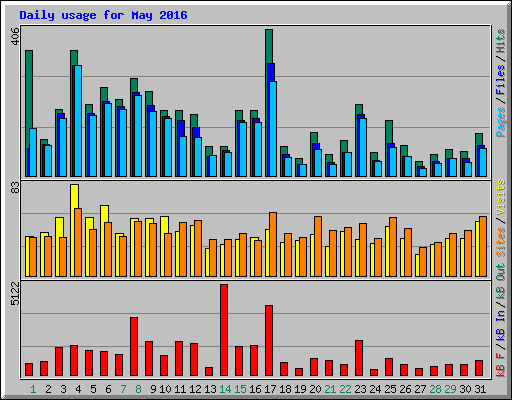This screenshot has width=512, height=400.
Task: Click the red kB bar for day 1
Action: click(29, 370)
